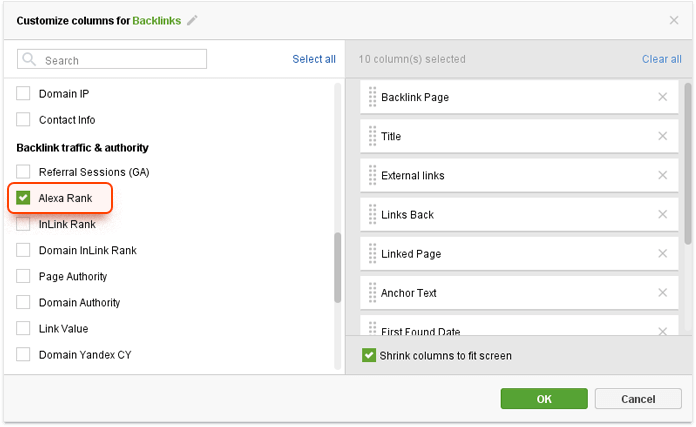Click the left column list scrollbar thumb

(338, 268)
